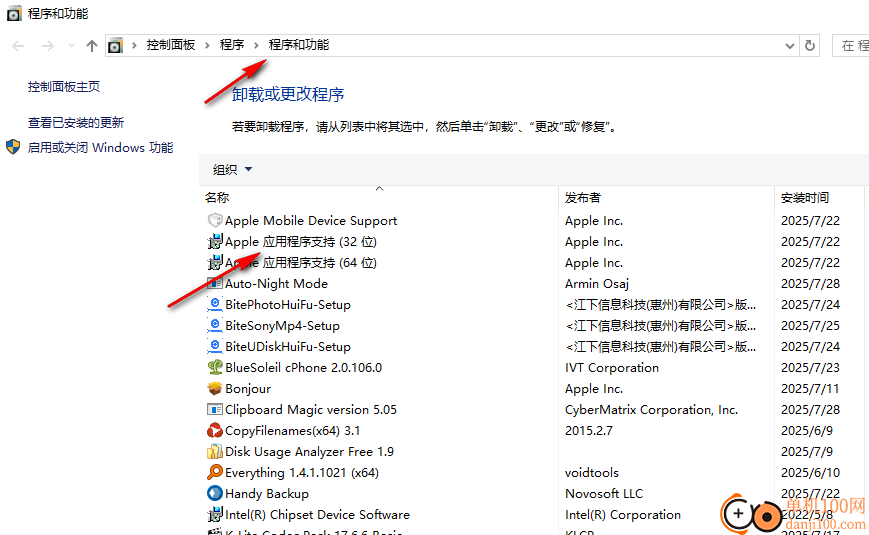Select BiteUDiskHuiFu-Setup entry
The image size is (869, 535).
(x=288, y=347)
